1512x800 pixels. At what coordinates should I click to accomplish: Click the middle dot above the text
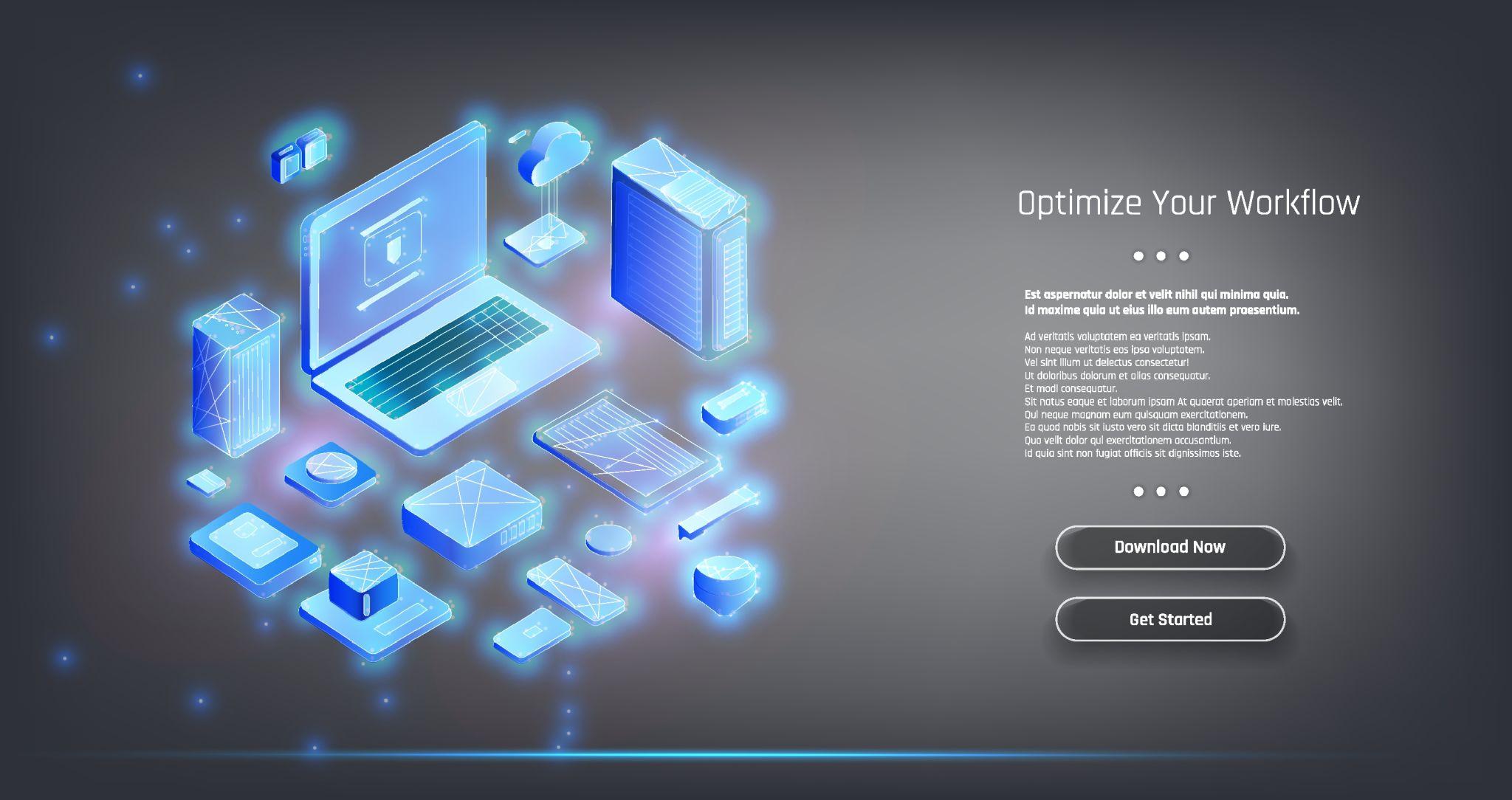point(1161,256)
